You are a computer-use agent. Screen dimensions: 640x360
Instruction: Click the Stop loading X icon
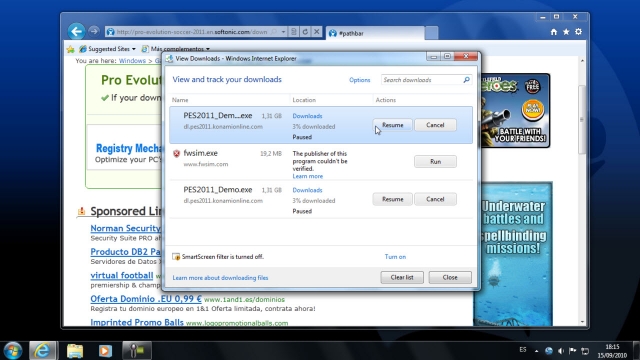click(x=316, y=32)
